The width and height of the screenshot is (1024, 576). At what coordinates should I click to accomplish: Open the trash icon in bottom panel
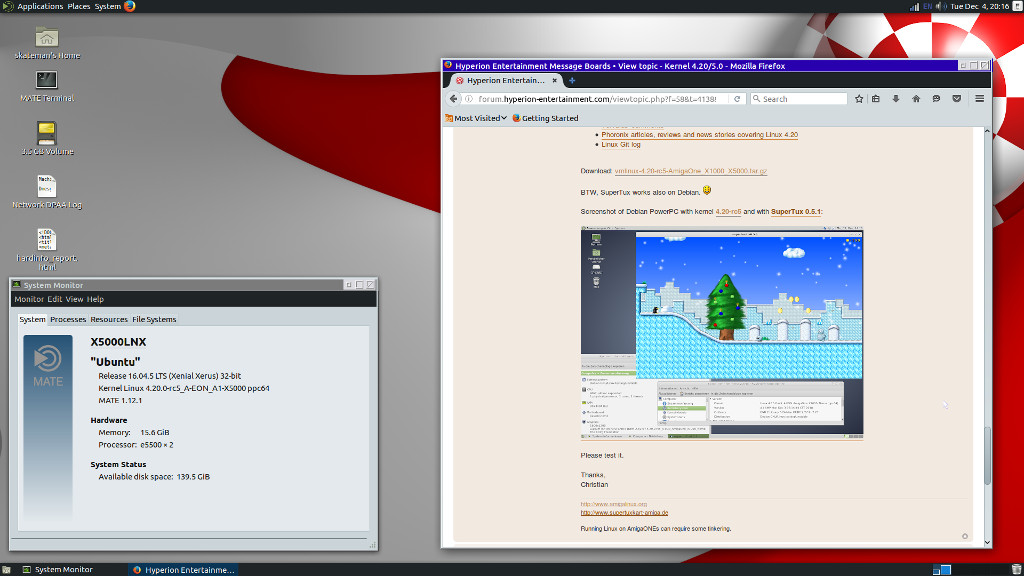coord(1016,569)
